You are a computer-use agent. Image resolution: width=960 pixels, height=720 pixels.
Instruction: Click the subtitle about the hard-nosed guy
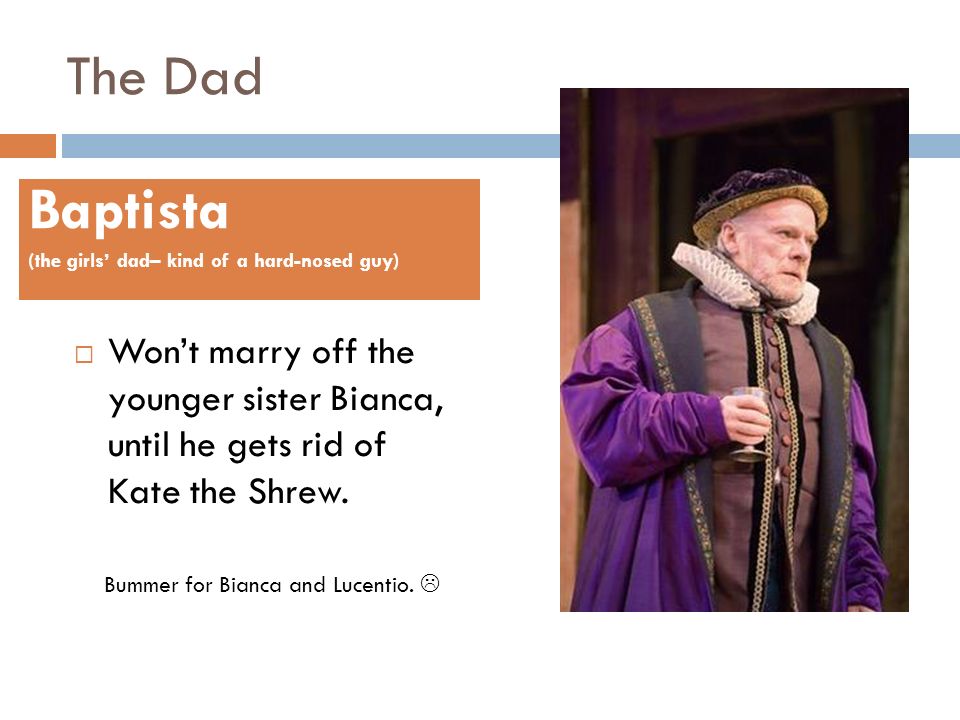[x=214, y=261]
